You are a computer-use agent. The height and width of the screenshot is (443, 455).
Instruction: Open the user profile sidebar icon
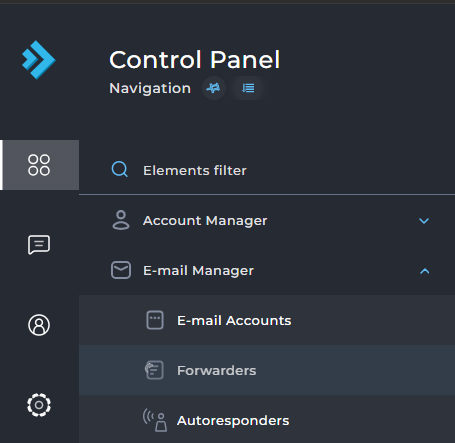(x=39, y=325)
